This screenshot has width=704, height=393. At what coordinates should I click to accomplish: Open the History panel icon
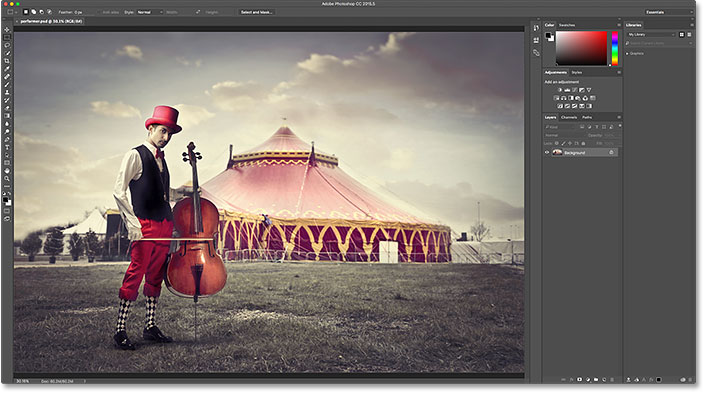(x=536, y=28)
